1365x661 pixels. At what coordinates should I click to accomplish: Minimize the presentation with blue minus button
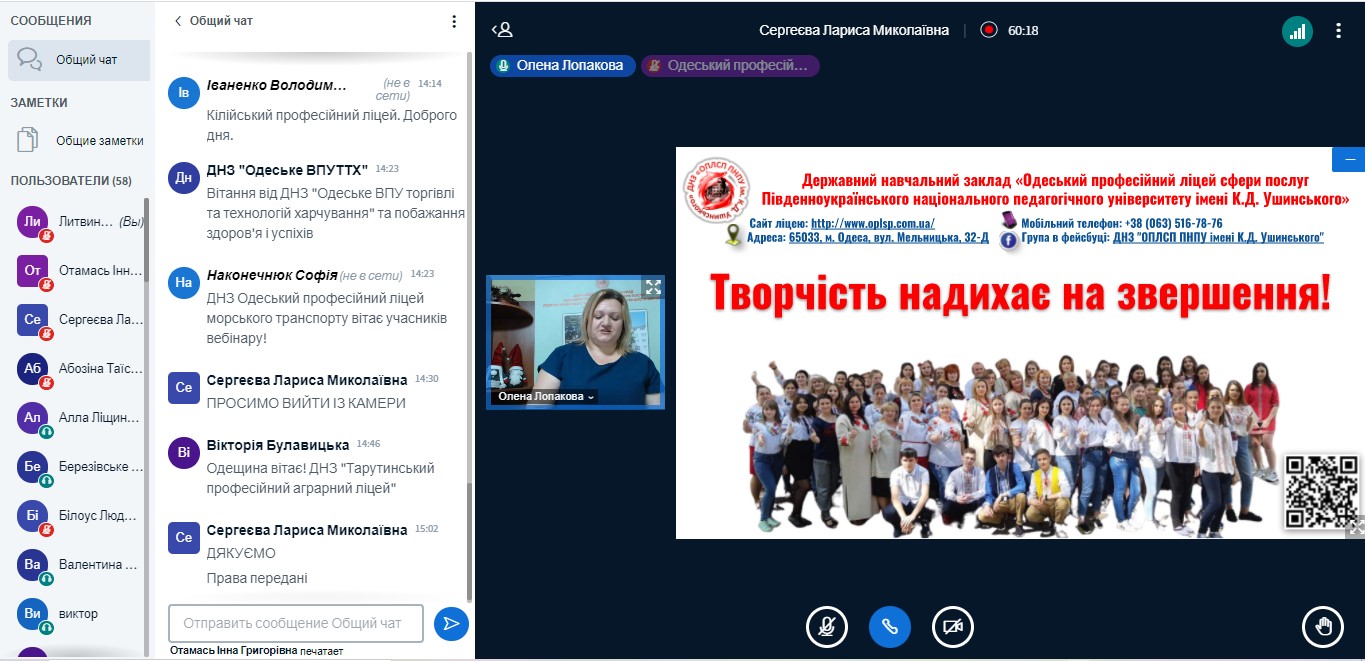(1348, 160)
